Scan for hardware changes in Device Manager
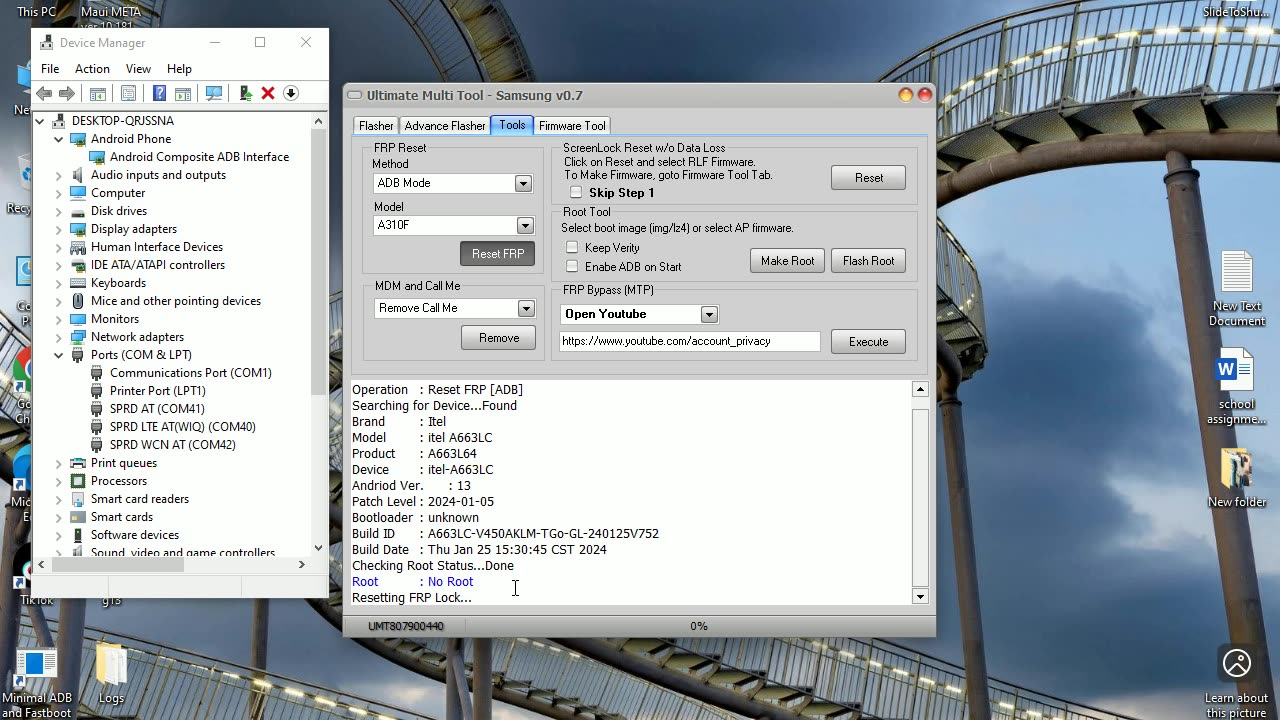Viewport: 1280px width, 720px height. point(214,93)
